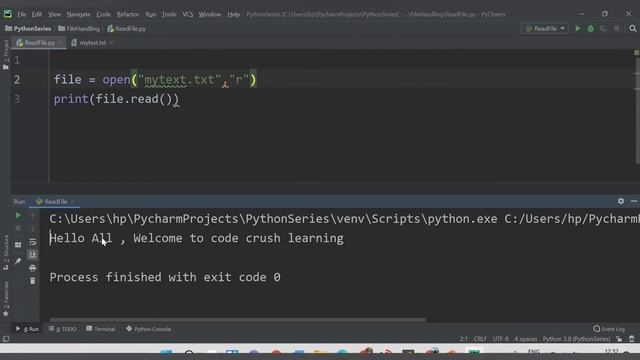The width and height of the screenshot is (640, 360).
Task: Click the grey Stop icon in top toolbar
Action: (616, 29)
